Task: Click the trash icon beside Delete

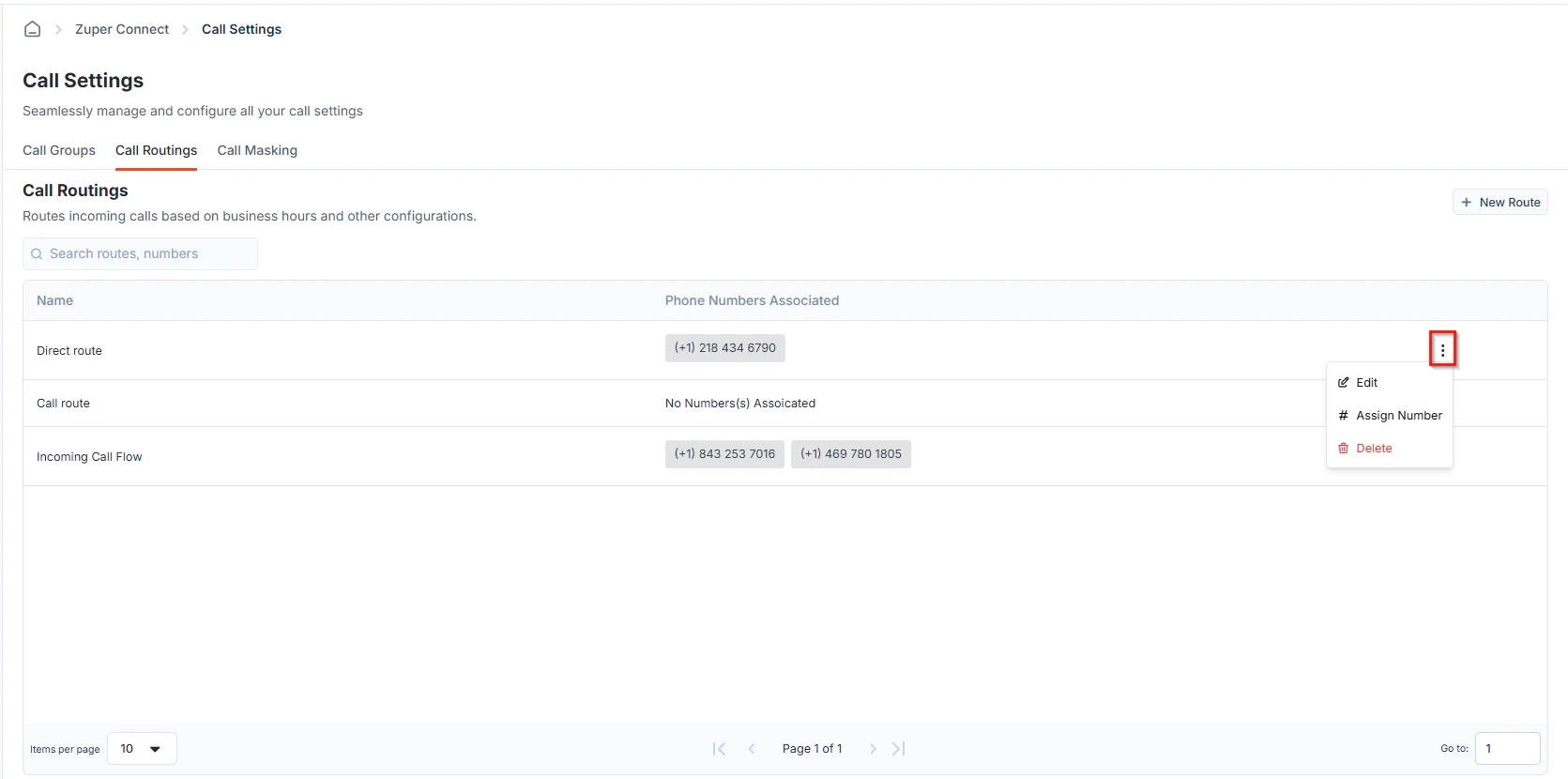Action: pos(1344,449)
